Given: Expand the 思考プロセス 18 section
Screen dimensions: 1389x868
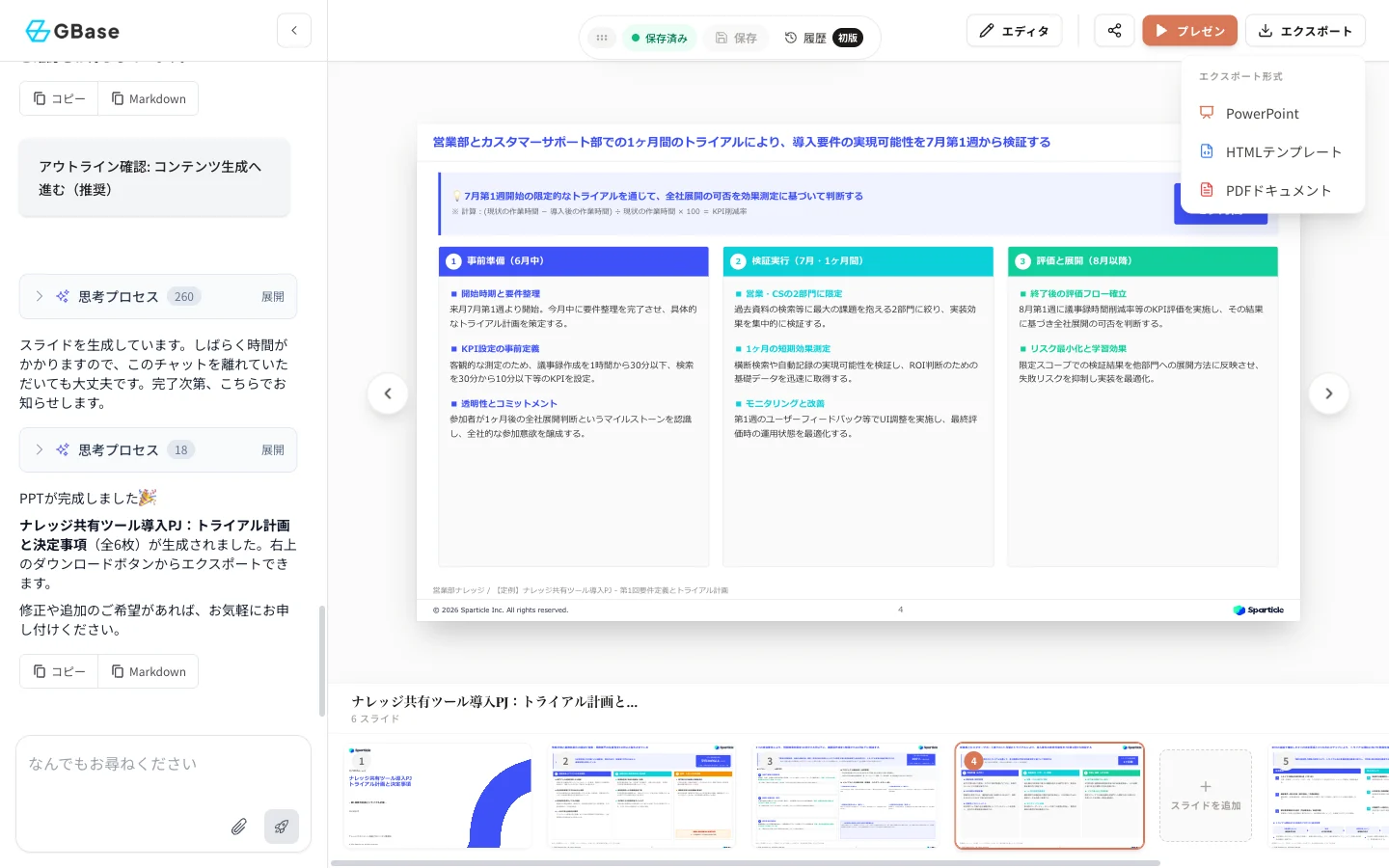Looking at the screenshot, I should (x=158, y=449).
